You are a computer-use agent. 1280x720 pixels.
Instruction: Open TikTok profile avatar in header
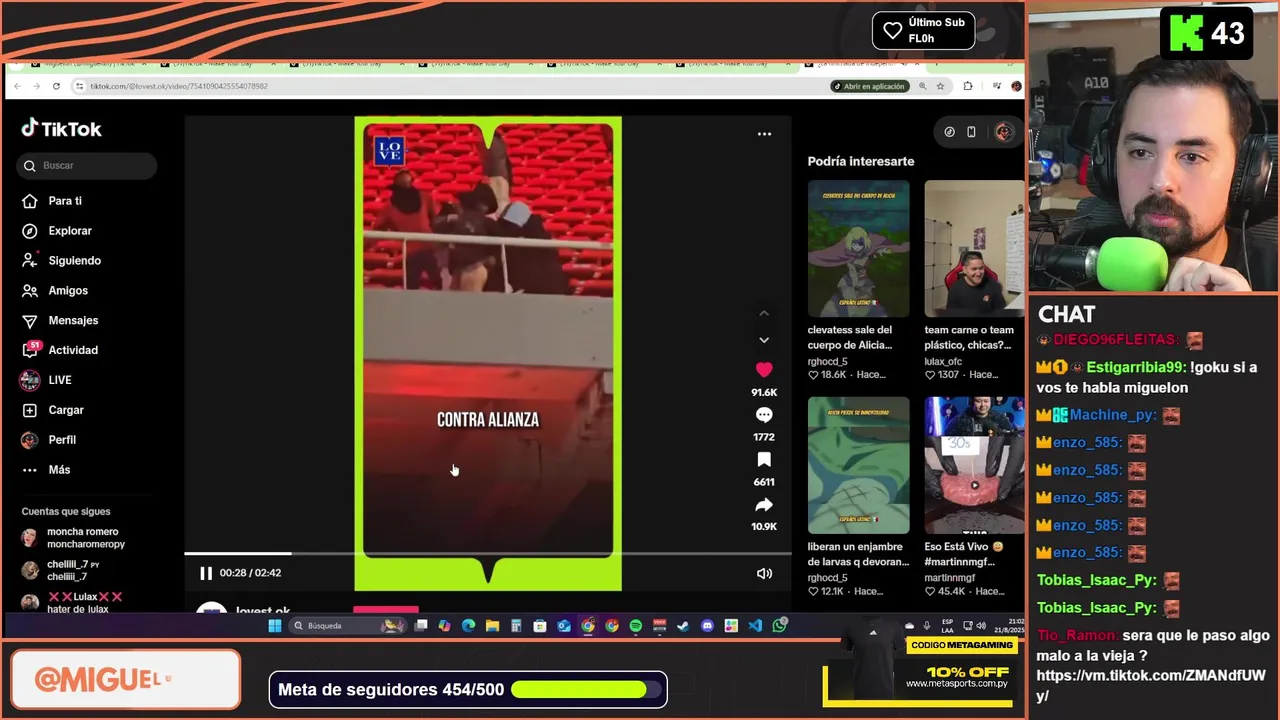(1003, 132)
